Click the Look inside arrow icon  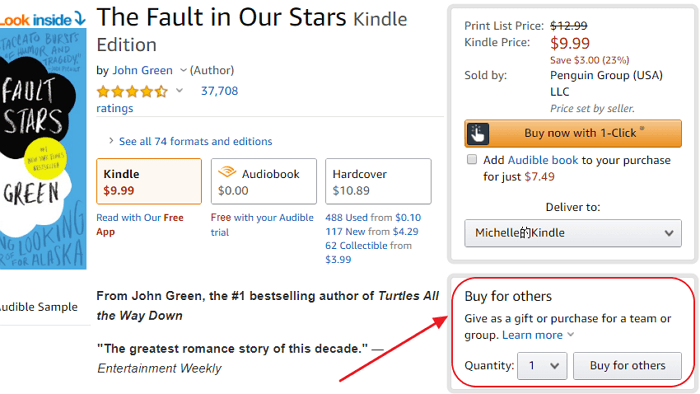(x=79, y=18)
